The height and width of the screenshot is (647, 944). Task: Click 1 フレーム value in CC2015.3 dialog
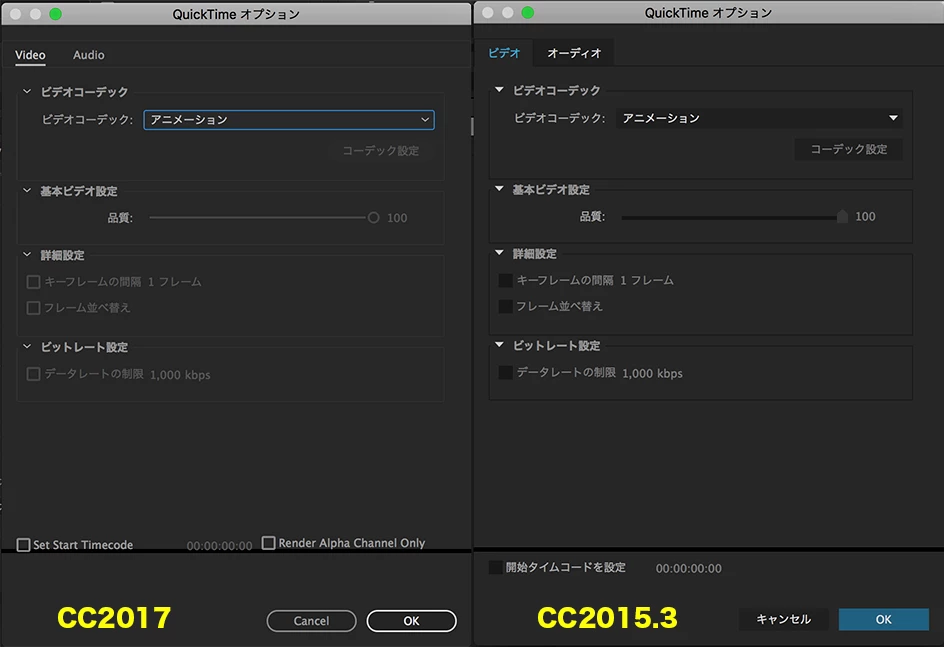point(647,280)
